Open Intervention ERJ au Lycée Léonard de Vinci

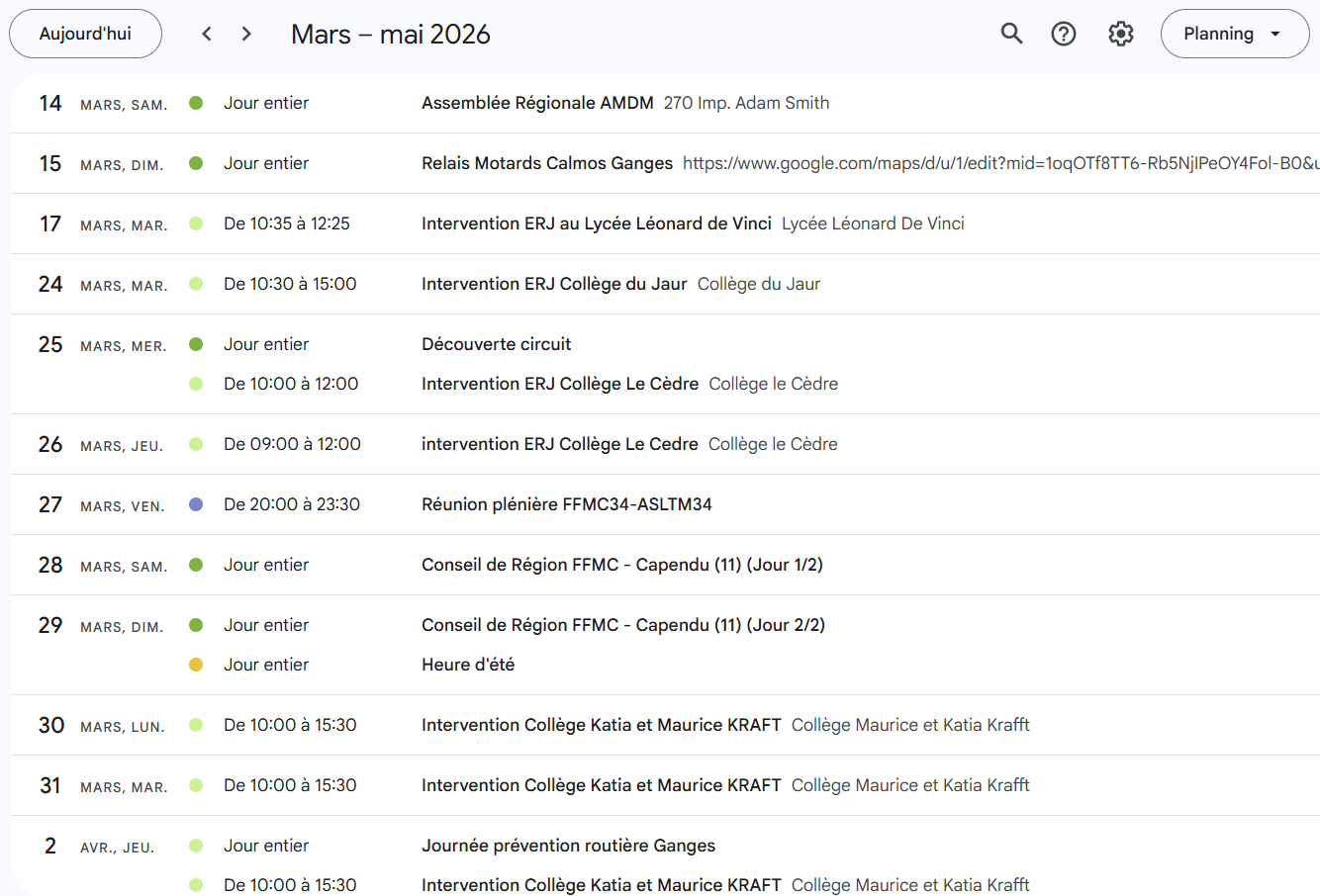(596, 224)
